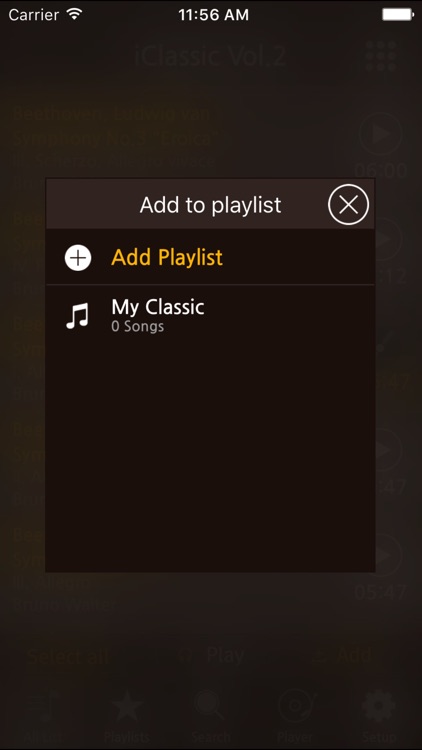Select the orange Add Playlist label
The image size is (422, 750).
tap(167, 257)
